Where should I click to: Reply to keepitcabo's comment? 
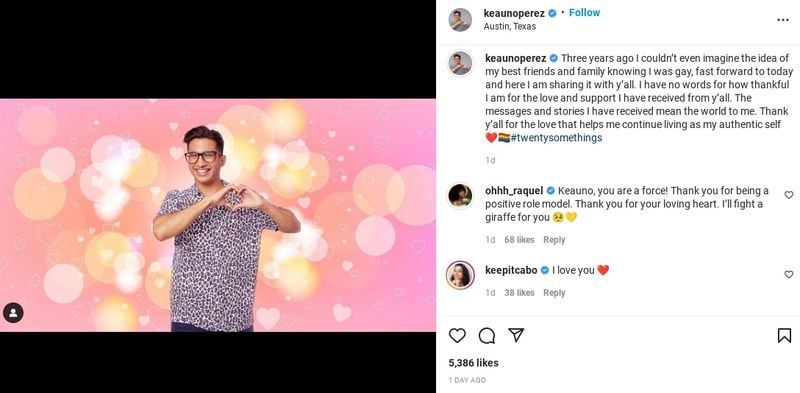554,293
